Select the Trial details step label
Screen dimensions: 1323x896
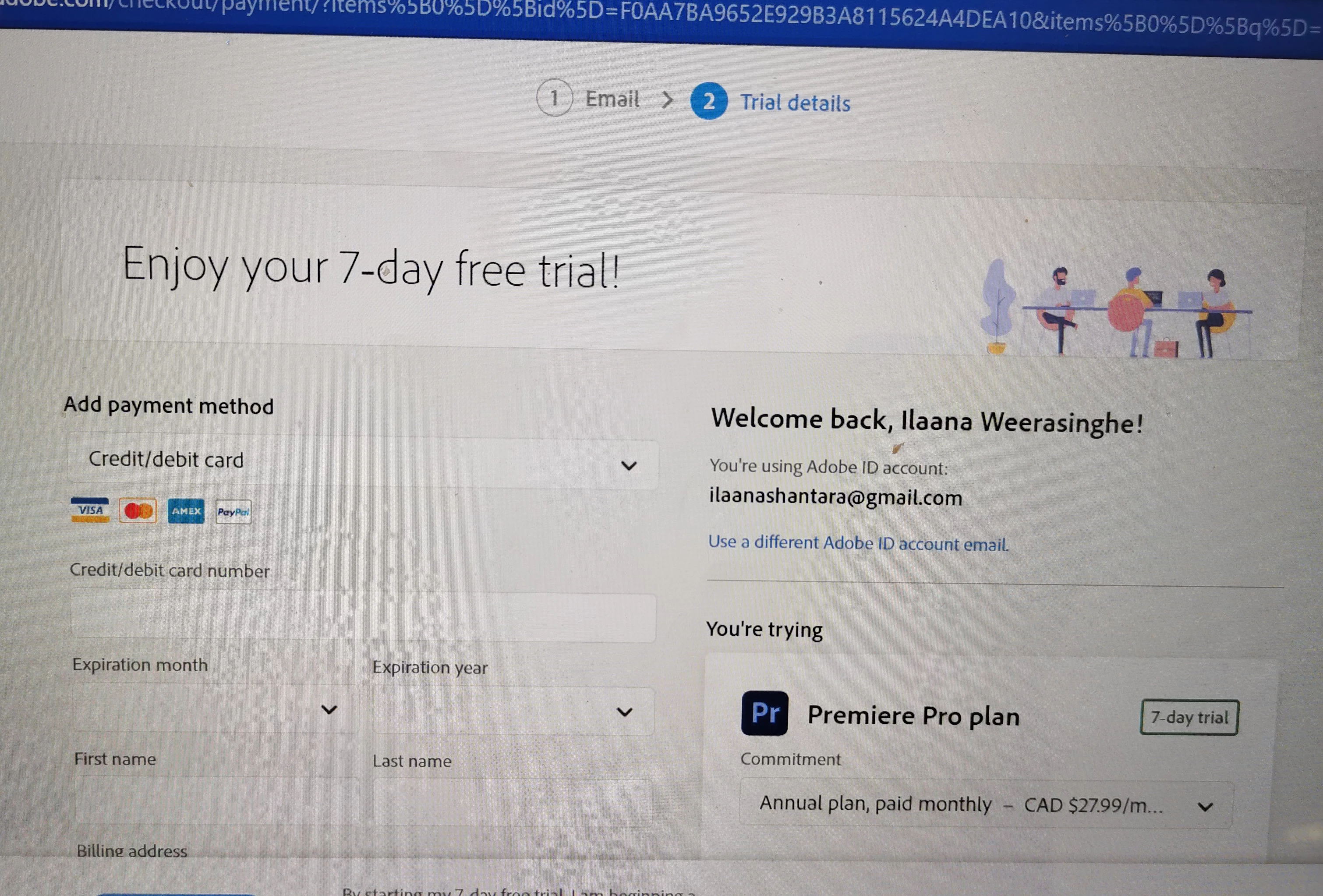[795, 103]
